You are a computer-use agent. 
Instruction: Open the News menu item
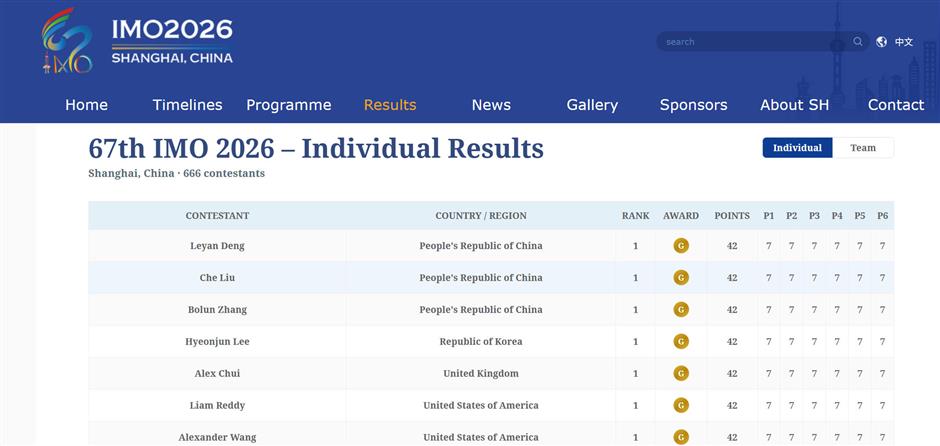point(491,105)
